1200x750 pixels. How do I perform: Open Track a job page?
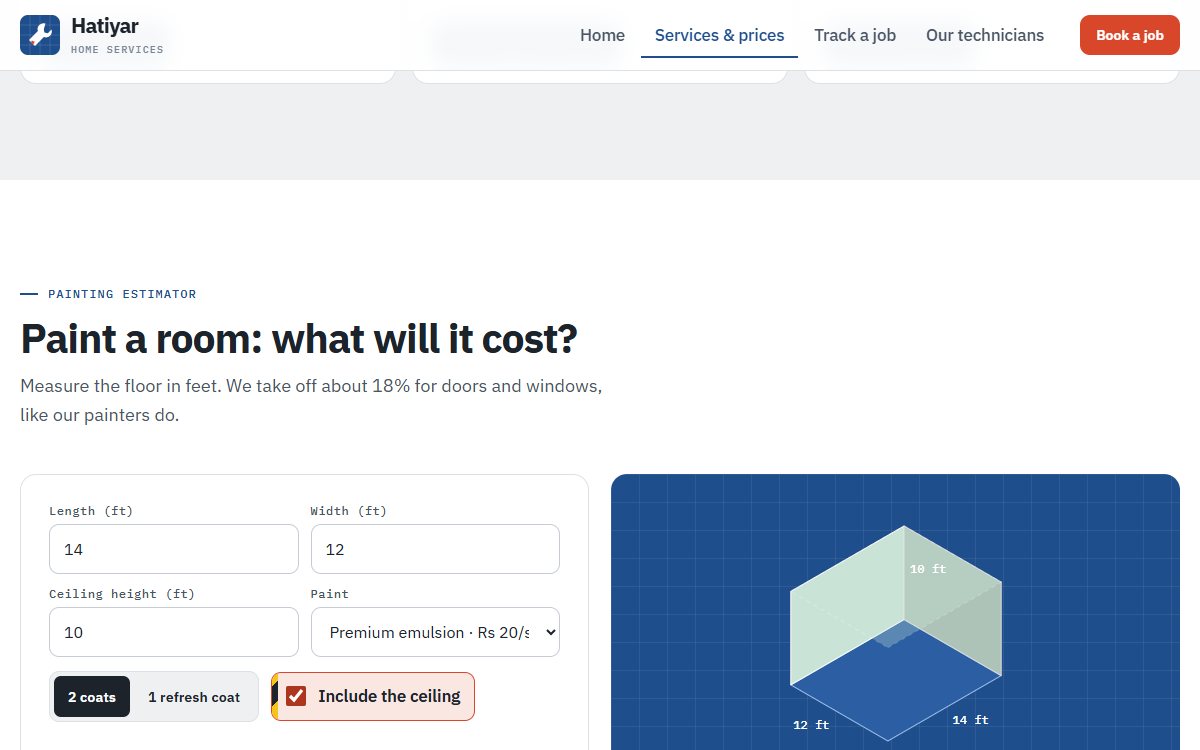coord(855,35)
